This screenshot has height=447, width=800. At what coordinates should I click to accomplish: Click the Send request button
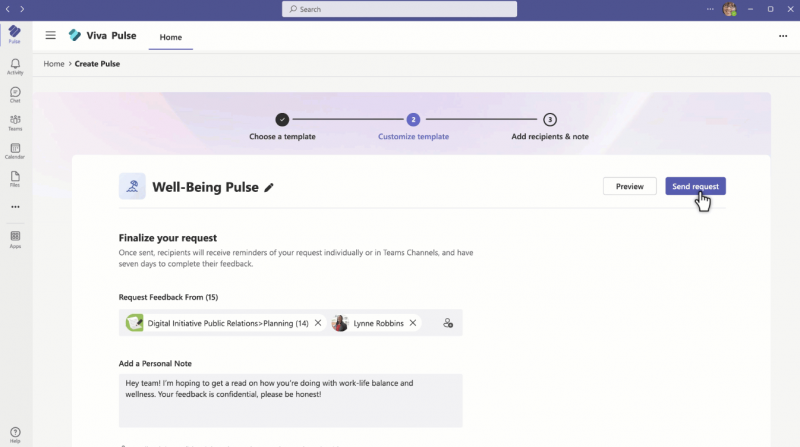click(x=695, y=186)
